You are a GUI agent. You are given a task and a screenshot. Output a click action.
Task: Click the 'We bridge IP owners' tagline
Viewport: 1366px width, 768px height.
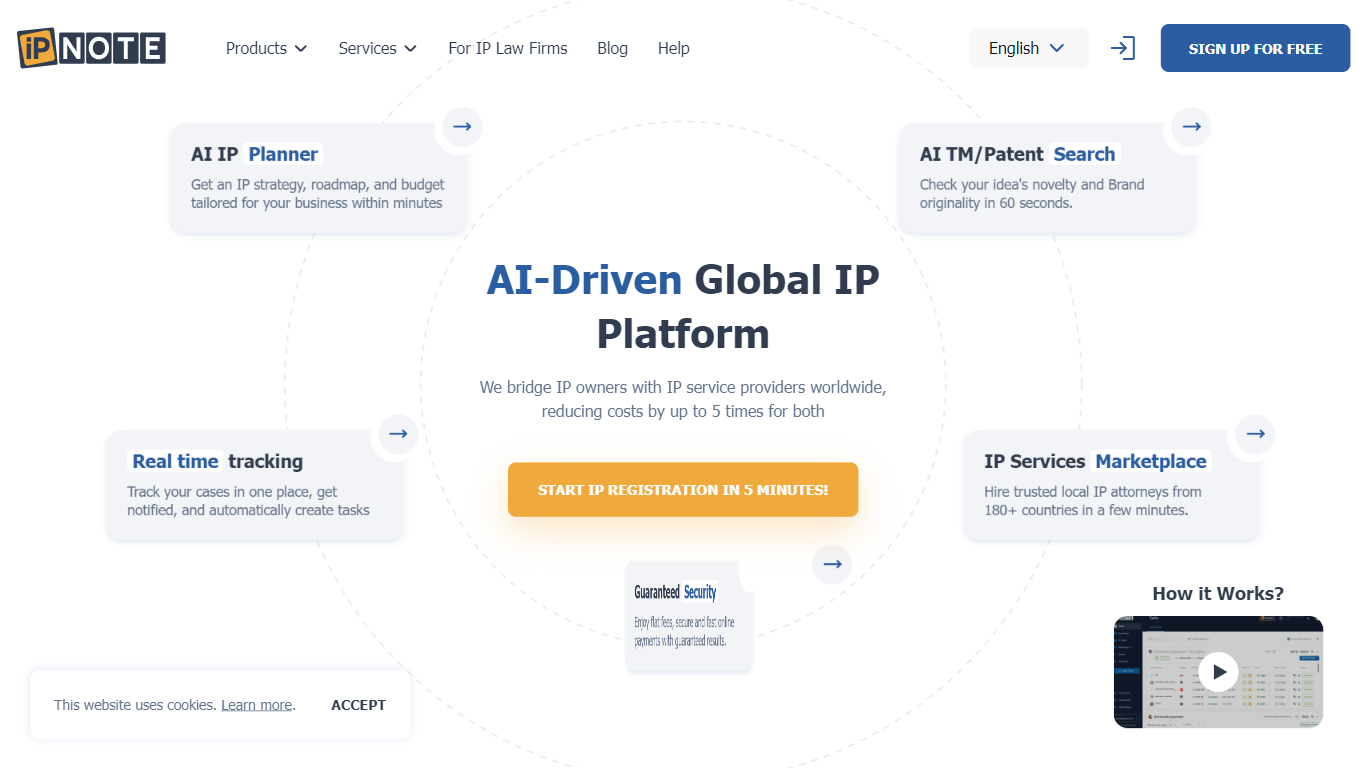(x=683, y=399)
